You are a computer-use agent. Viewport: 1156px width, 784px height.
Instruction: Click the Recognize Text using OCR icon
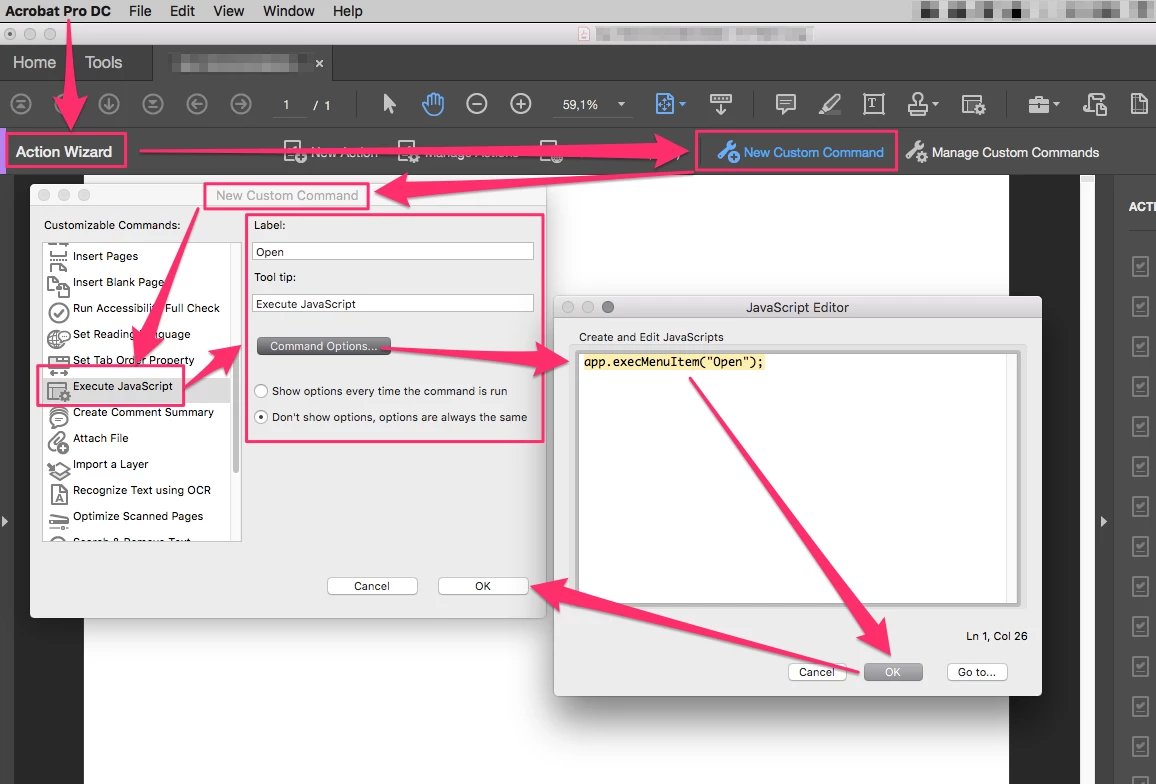pyautogui.click(x=58, y=493)
